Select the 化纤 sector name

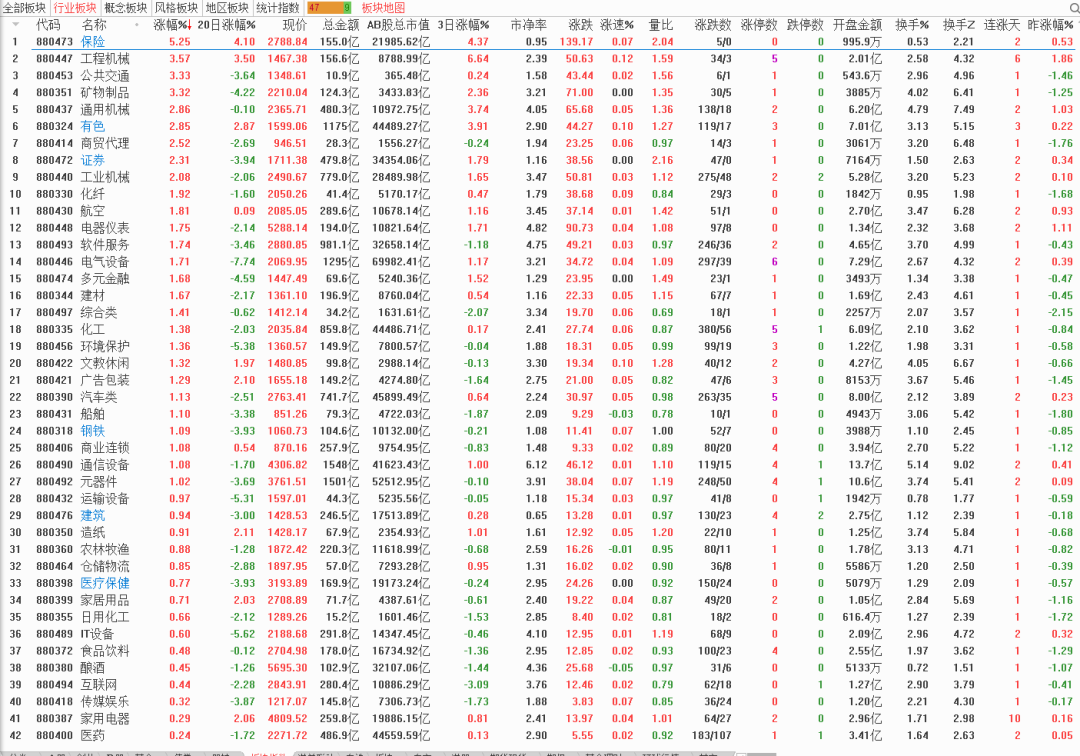coord(93,194)
